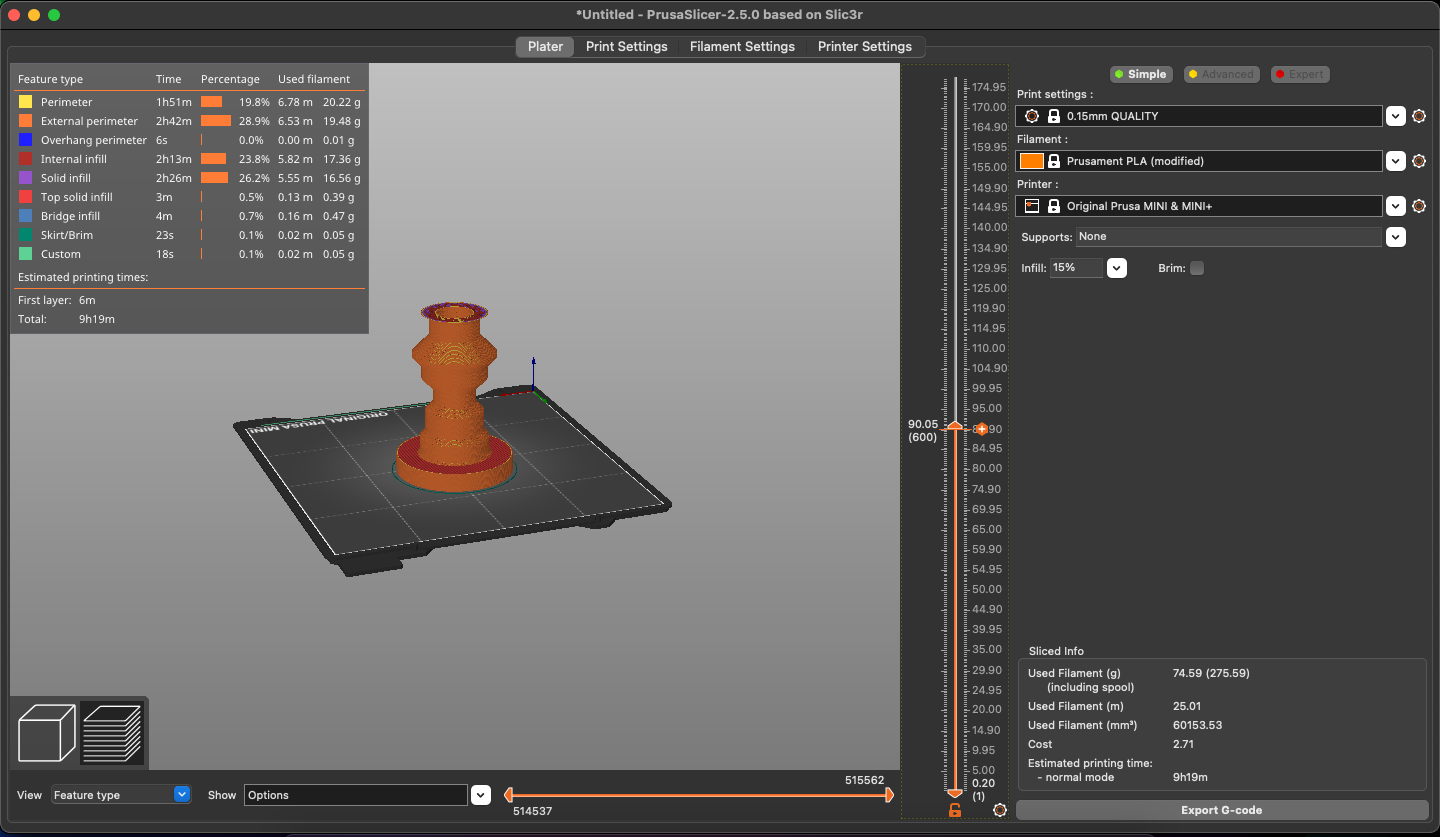Click Export G-code button
1440x837 pixels.
(1222, 810)
